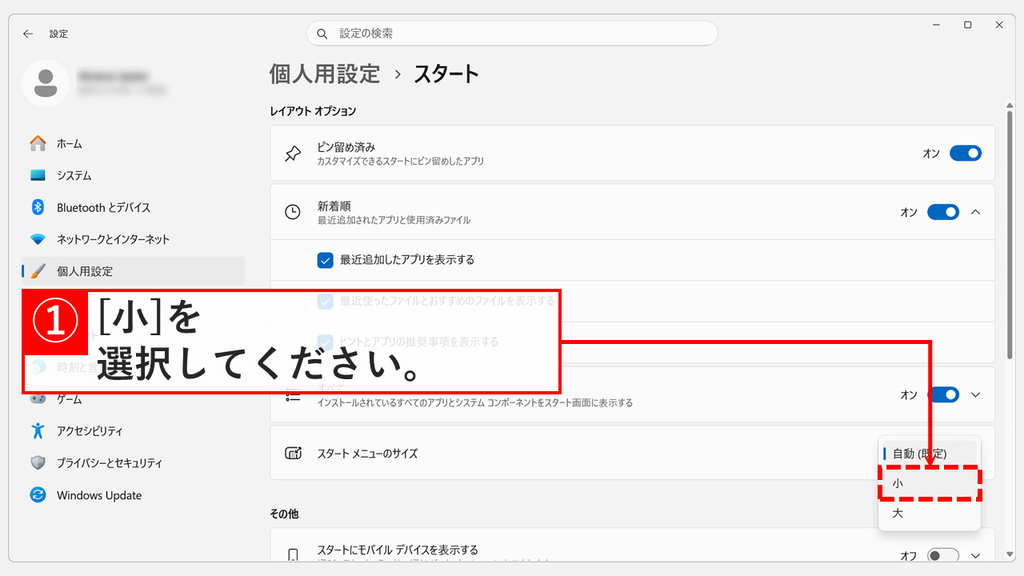Screen dimensions: 1024x576
Task: Select 小 in the size dropdown
Action: [929, 483]
